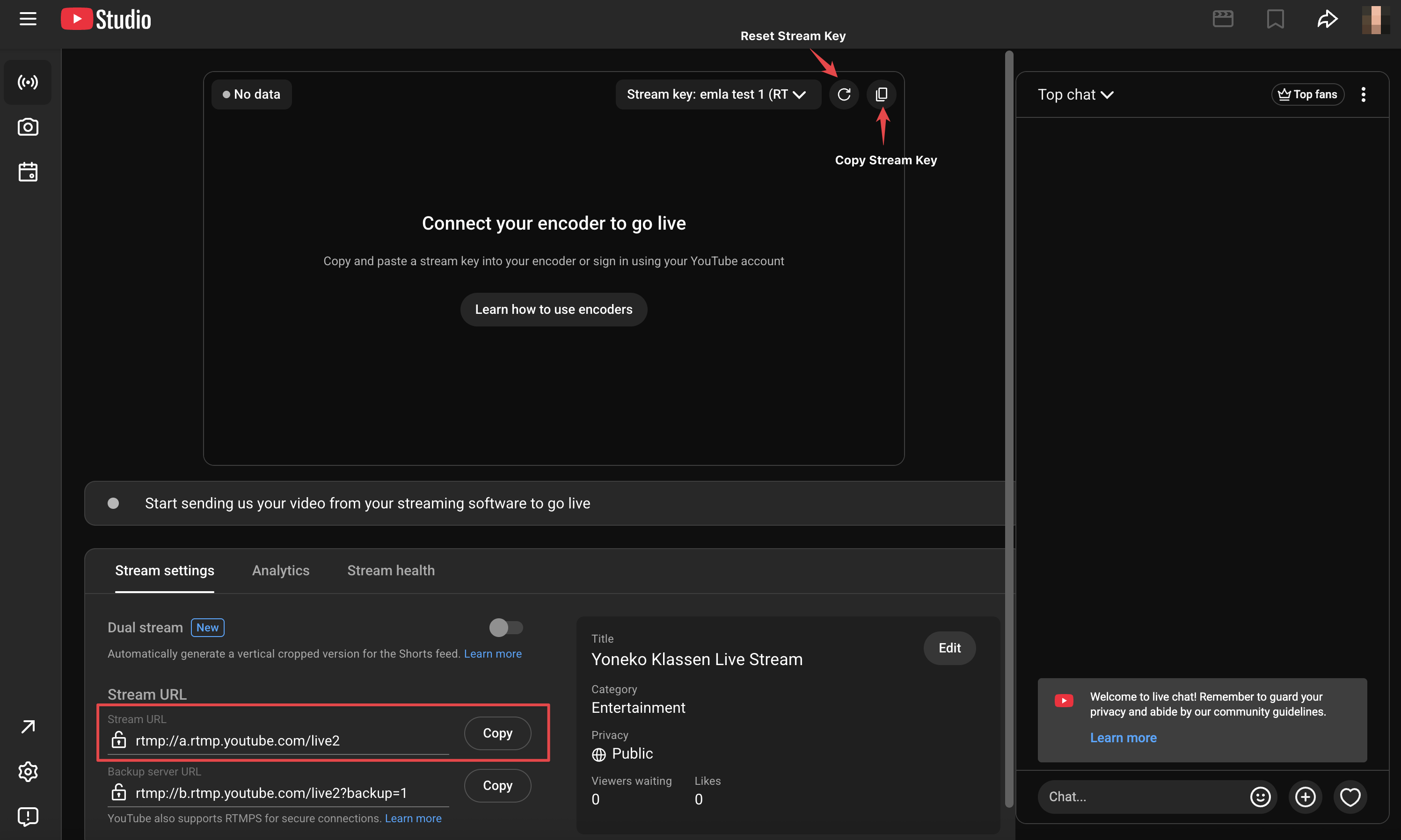Open Learn more link for Dual stream
Image resolution: width=1401 pixels, height=840 pixels.
point(493,654)
